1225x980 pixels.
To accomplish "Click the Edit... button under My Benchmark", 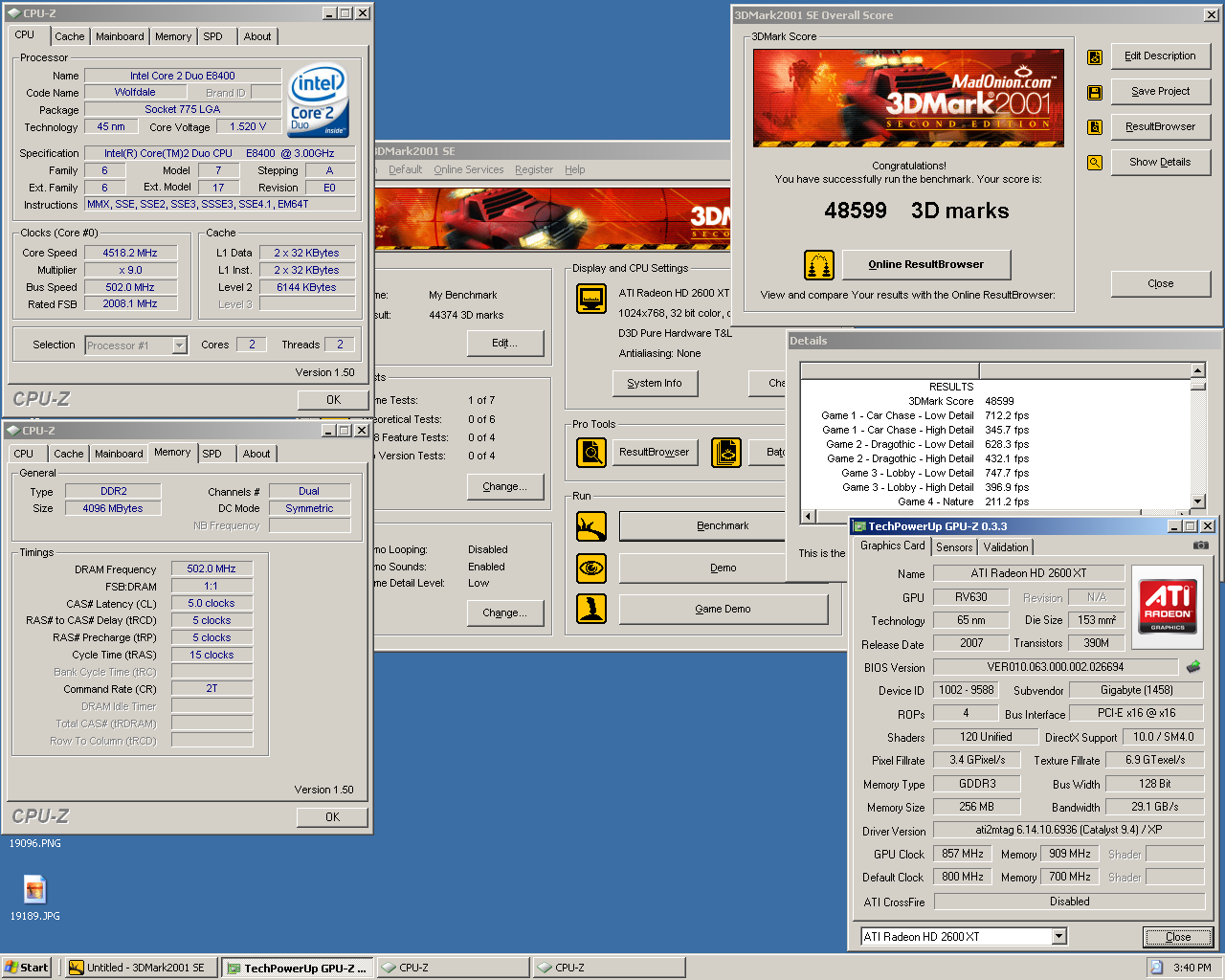I will tap(505, 343).
